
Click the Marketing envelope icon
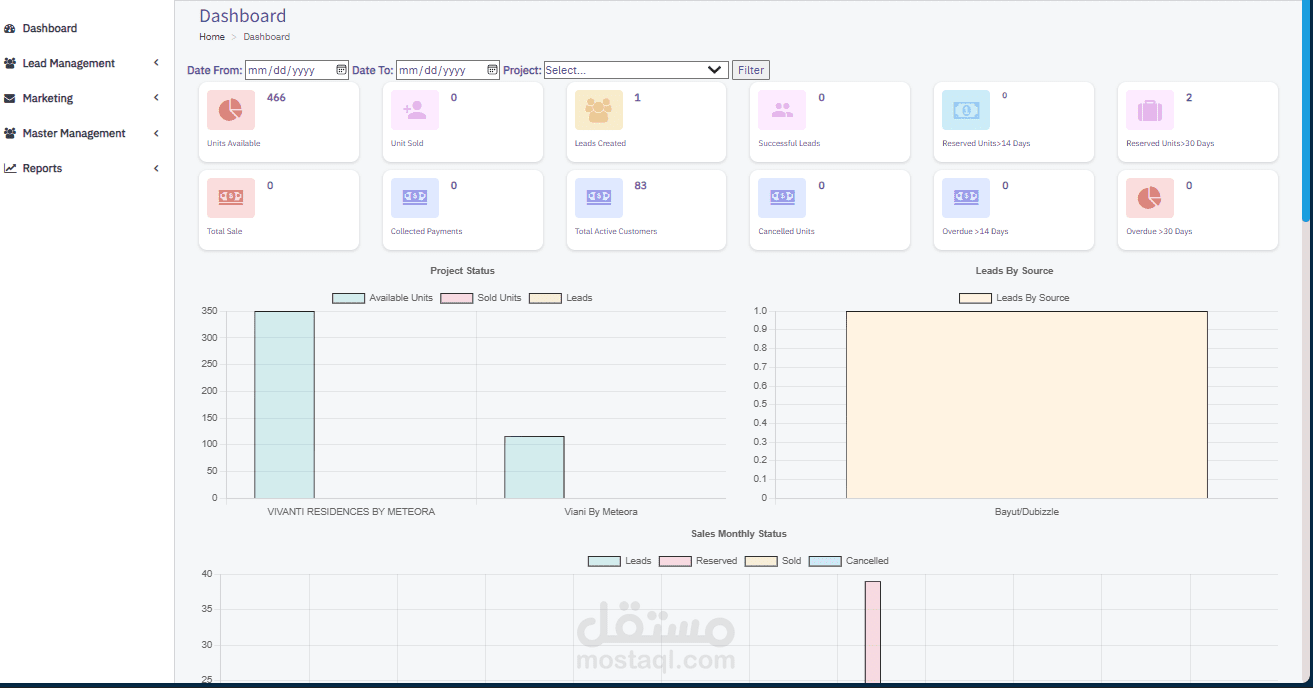coord(10,98)
